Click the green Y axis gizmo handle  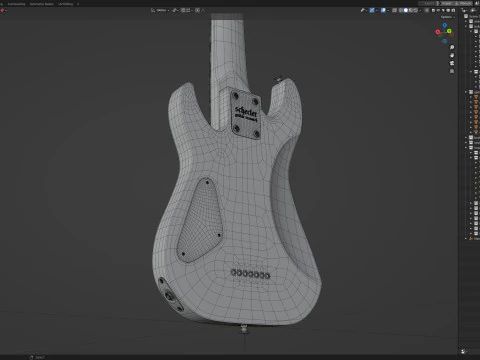(449, 31)
